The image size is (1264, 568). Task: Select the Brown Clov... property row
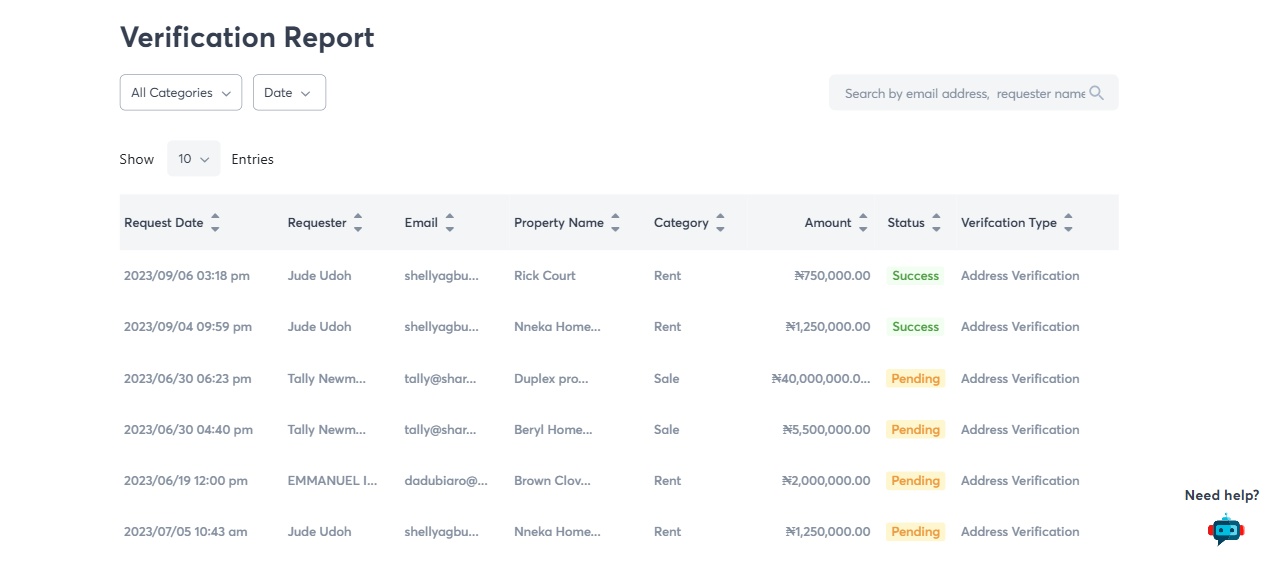[x=552, y=481]
